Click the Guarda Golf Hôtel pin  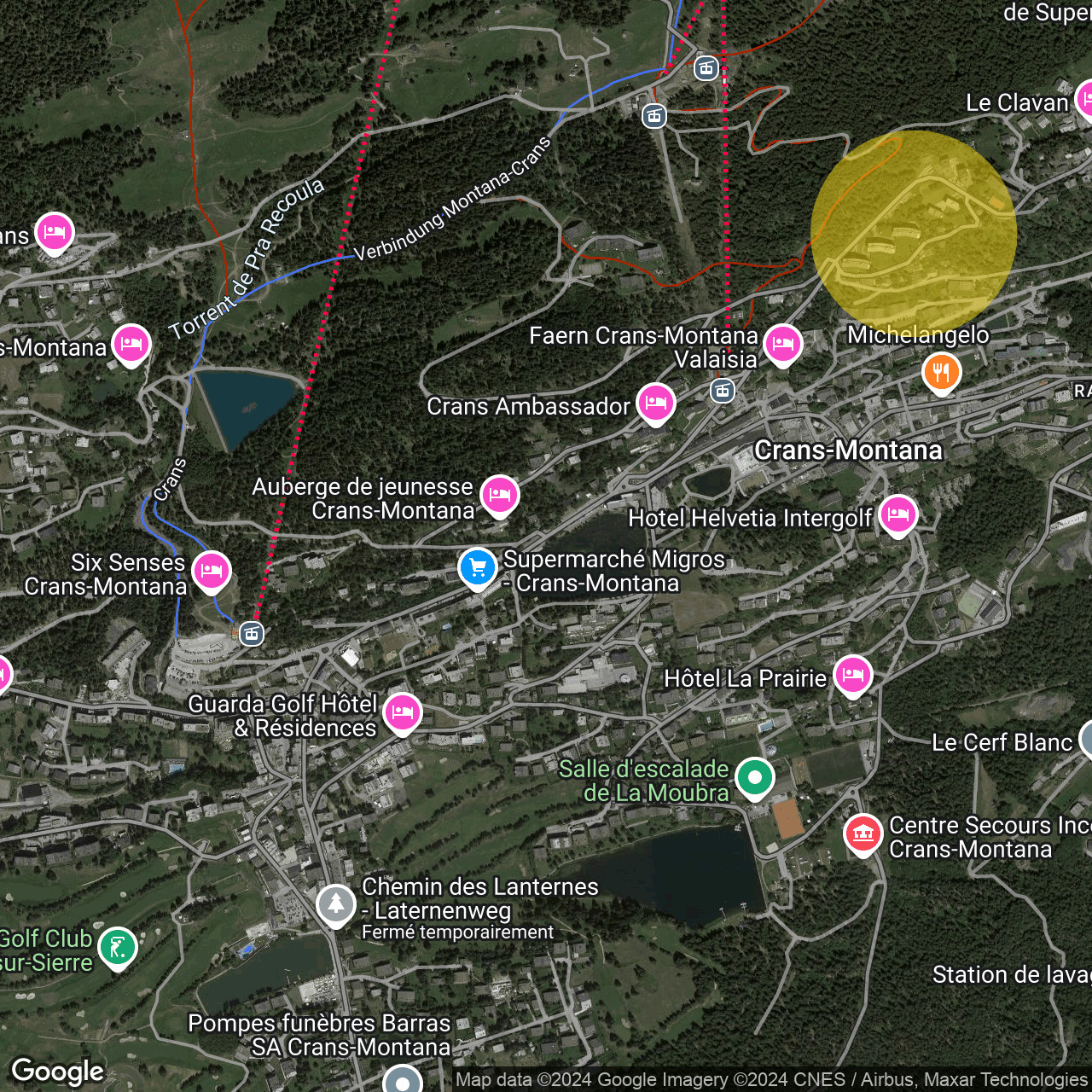point(403,712)
